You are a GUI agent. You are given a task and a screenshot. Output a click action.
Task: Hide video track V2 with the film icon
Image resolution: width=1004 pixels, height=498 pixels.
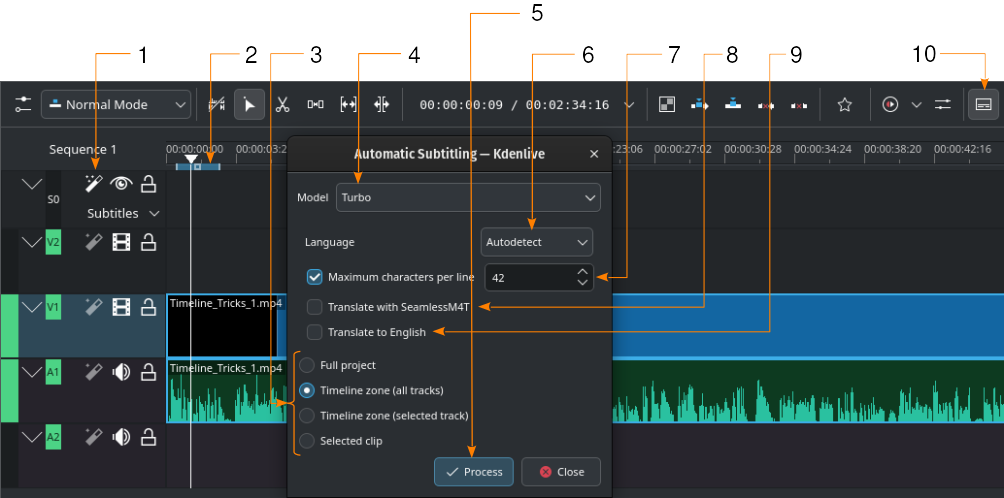(121, 243)
